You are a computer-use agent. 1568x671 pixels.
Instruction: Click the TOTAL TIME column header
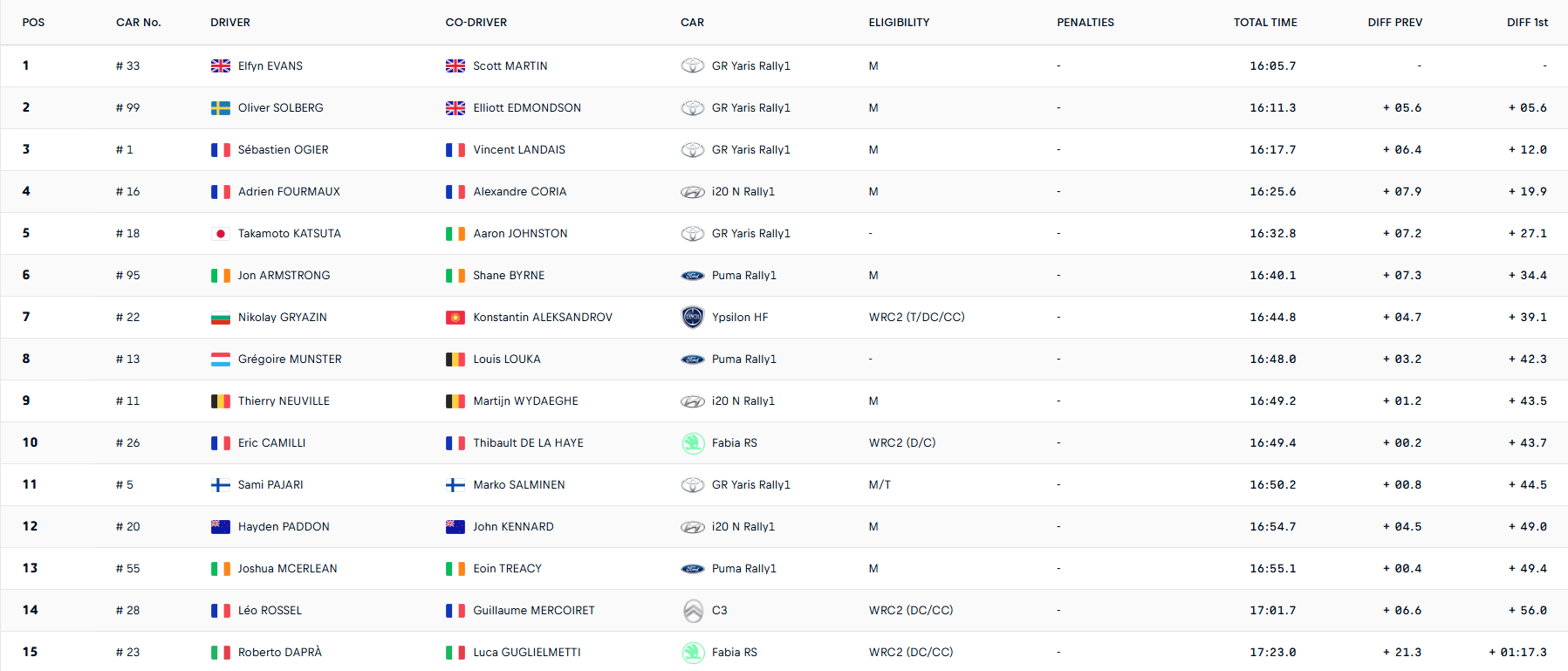pyautogui.click(x=1264, y=23)
